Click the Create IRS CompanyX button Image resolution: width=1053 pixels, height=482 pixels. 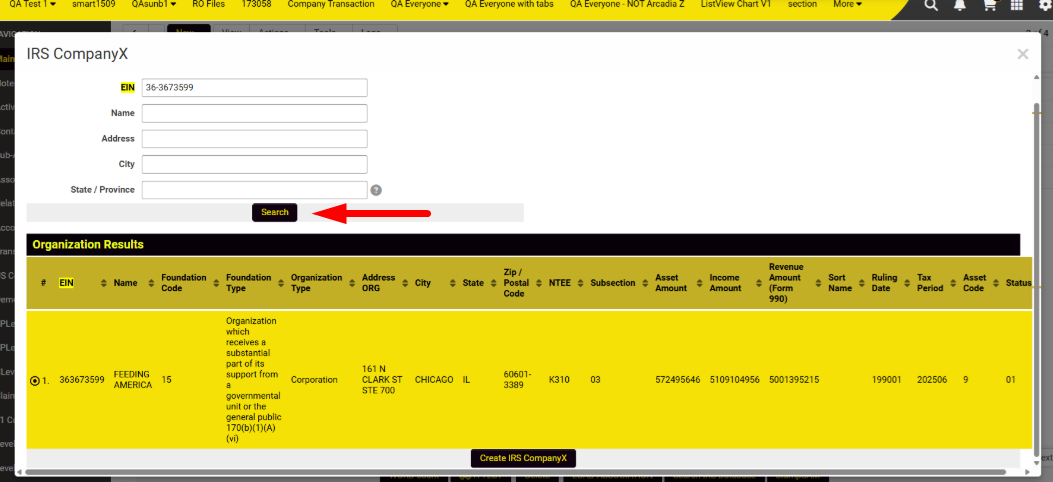pos(523,459)
